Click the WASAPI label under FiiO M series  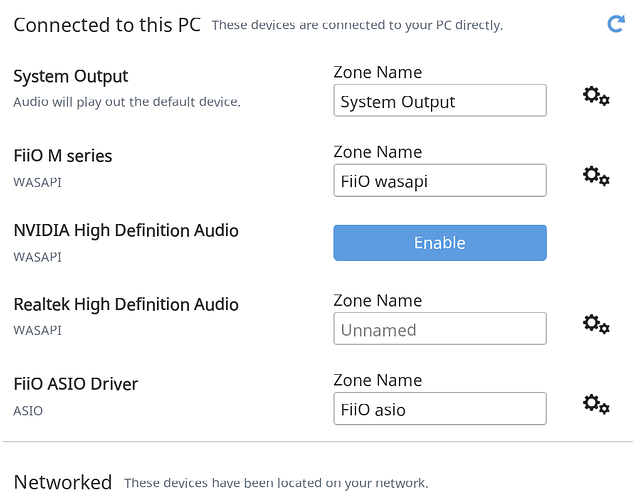38,182
